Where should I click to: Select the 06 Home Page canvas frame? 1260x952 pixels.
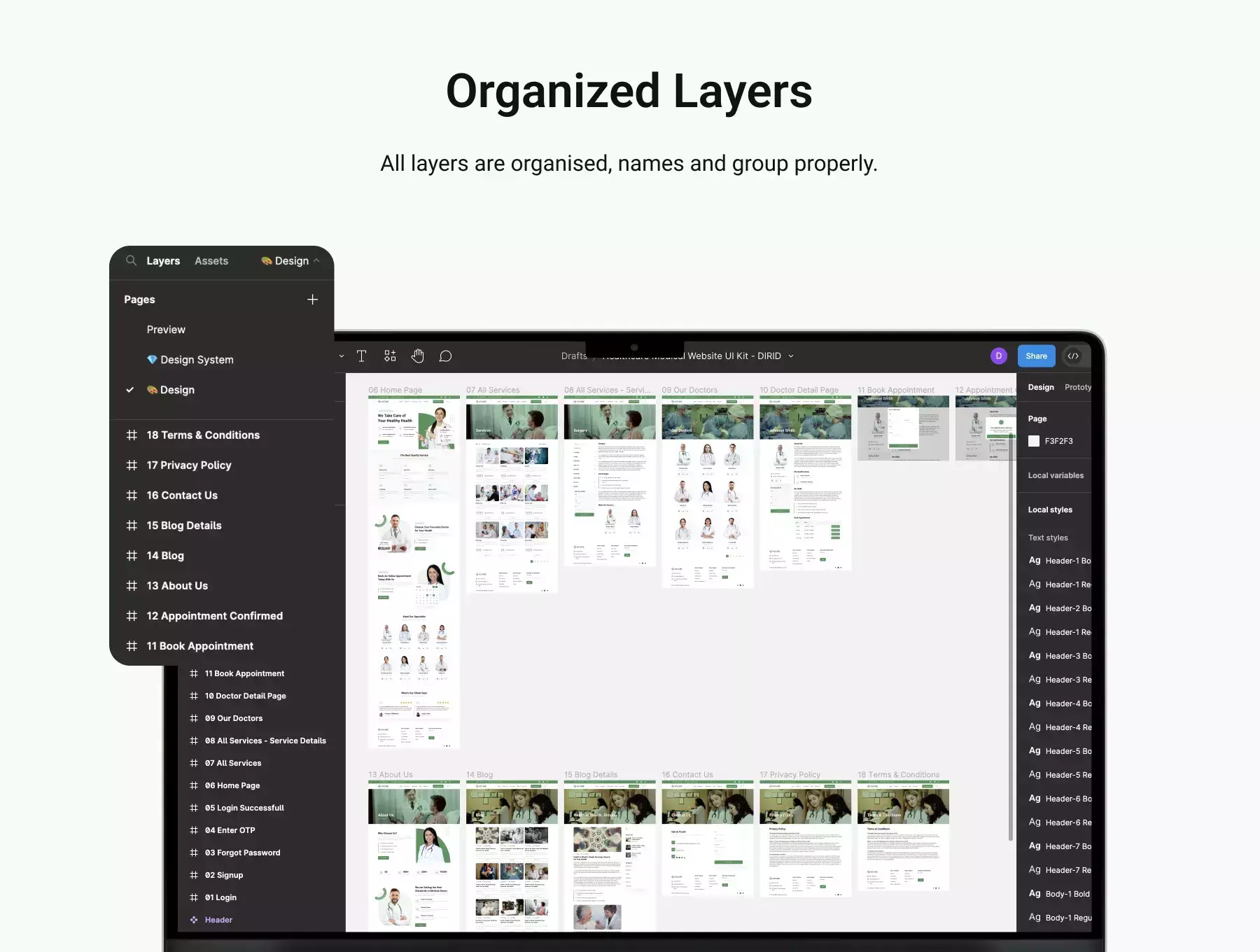(414, 573)
